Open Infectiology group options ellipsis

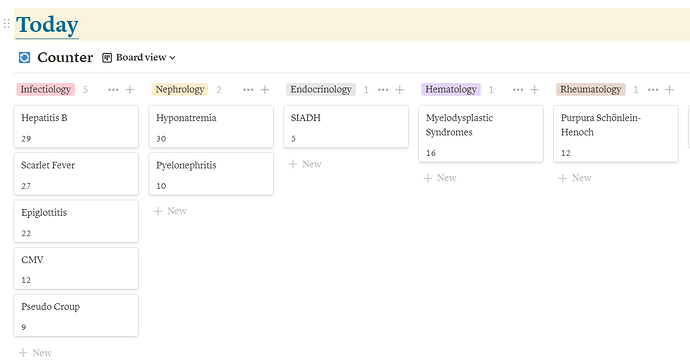[x=113, y=90]
